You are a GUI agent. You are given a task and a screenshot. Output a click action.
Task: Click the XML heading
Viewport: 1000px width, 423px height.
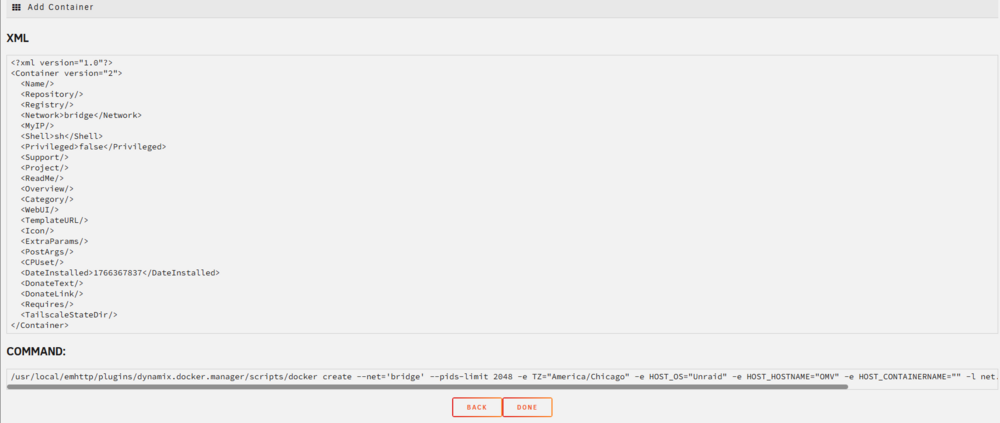17,38
